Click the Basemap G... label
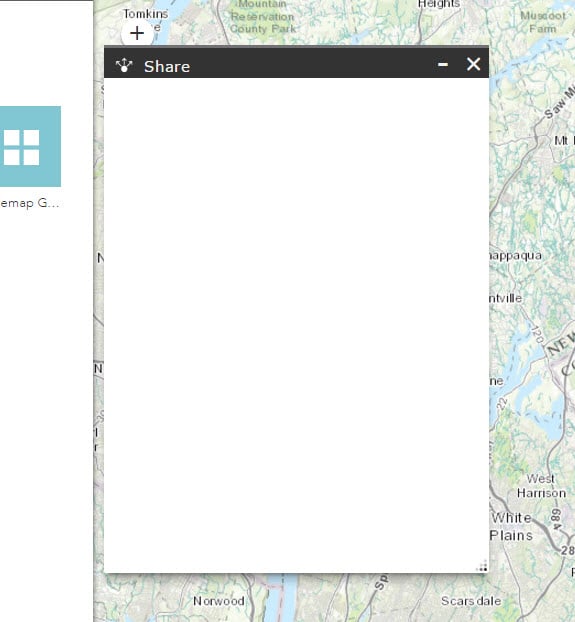This screenshot has height=622, width=575. pyautogui.click(x=30, y=203)
